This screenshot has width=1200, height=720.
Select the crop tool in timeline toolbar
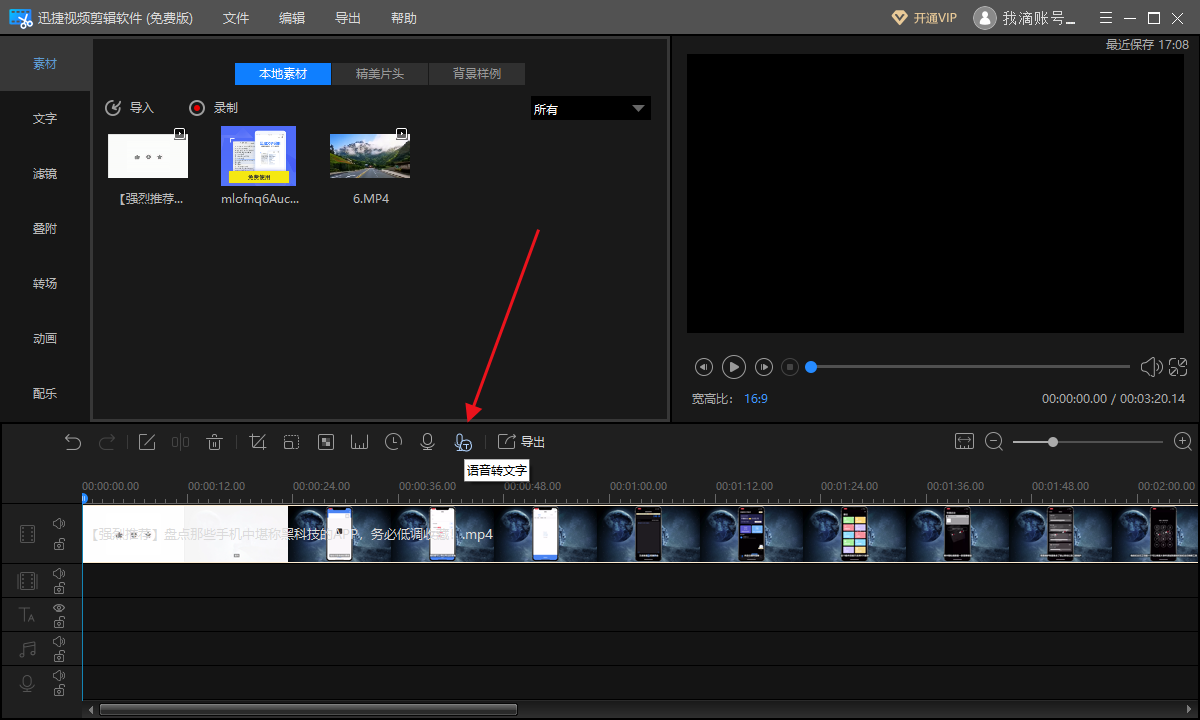pyautogui.click(x=257, y=442)
